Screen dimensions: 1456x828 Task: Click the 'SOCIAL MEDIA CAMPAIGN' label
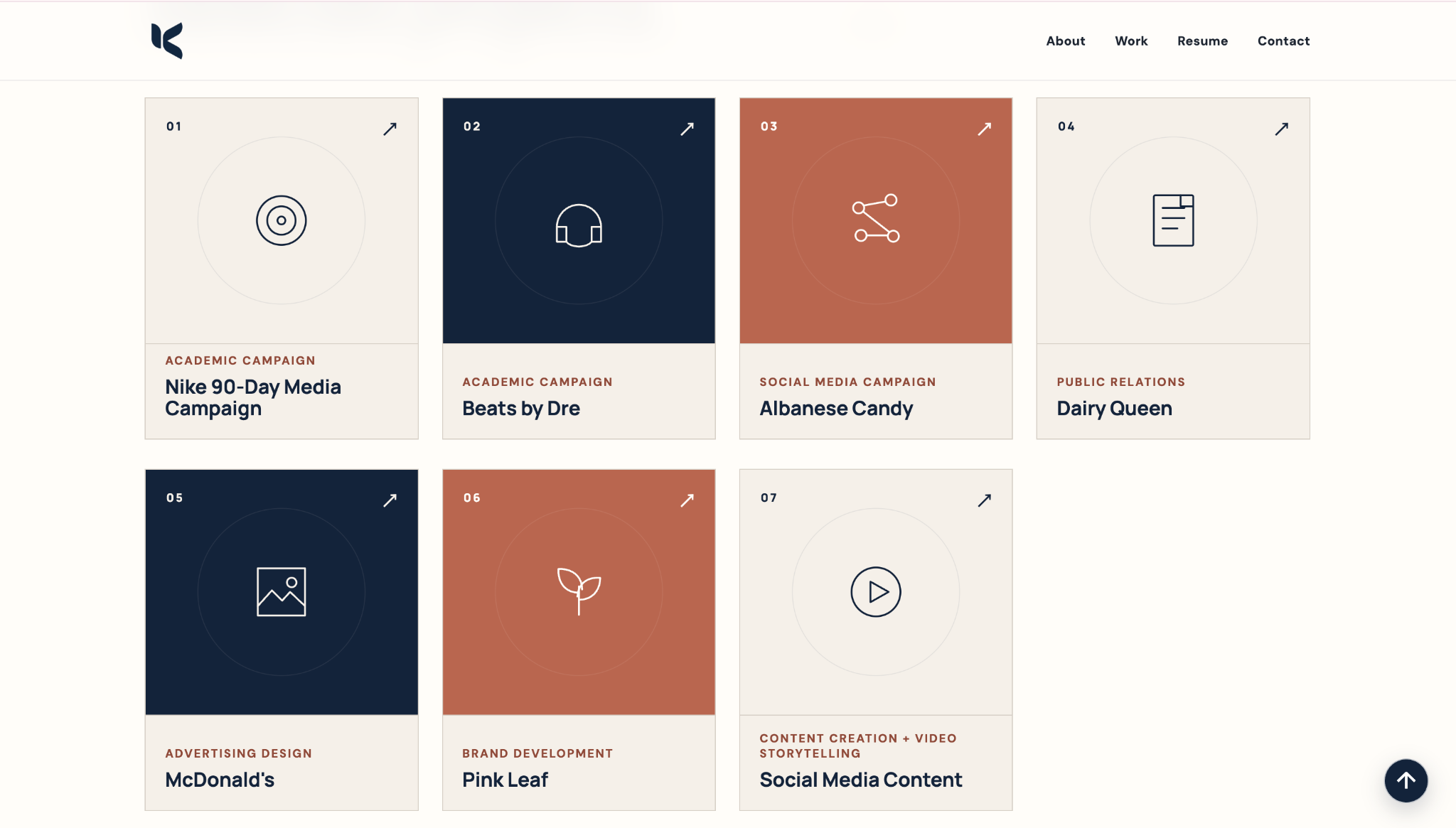847,382
